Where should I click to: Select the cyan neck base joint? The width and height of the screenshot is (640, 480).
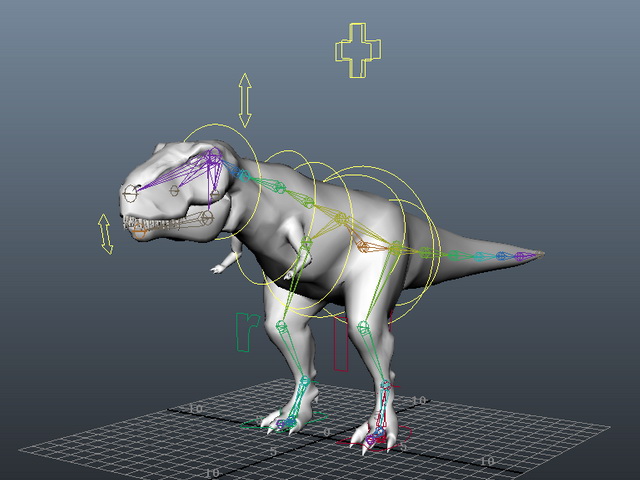click(x=243, y=176)
